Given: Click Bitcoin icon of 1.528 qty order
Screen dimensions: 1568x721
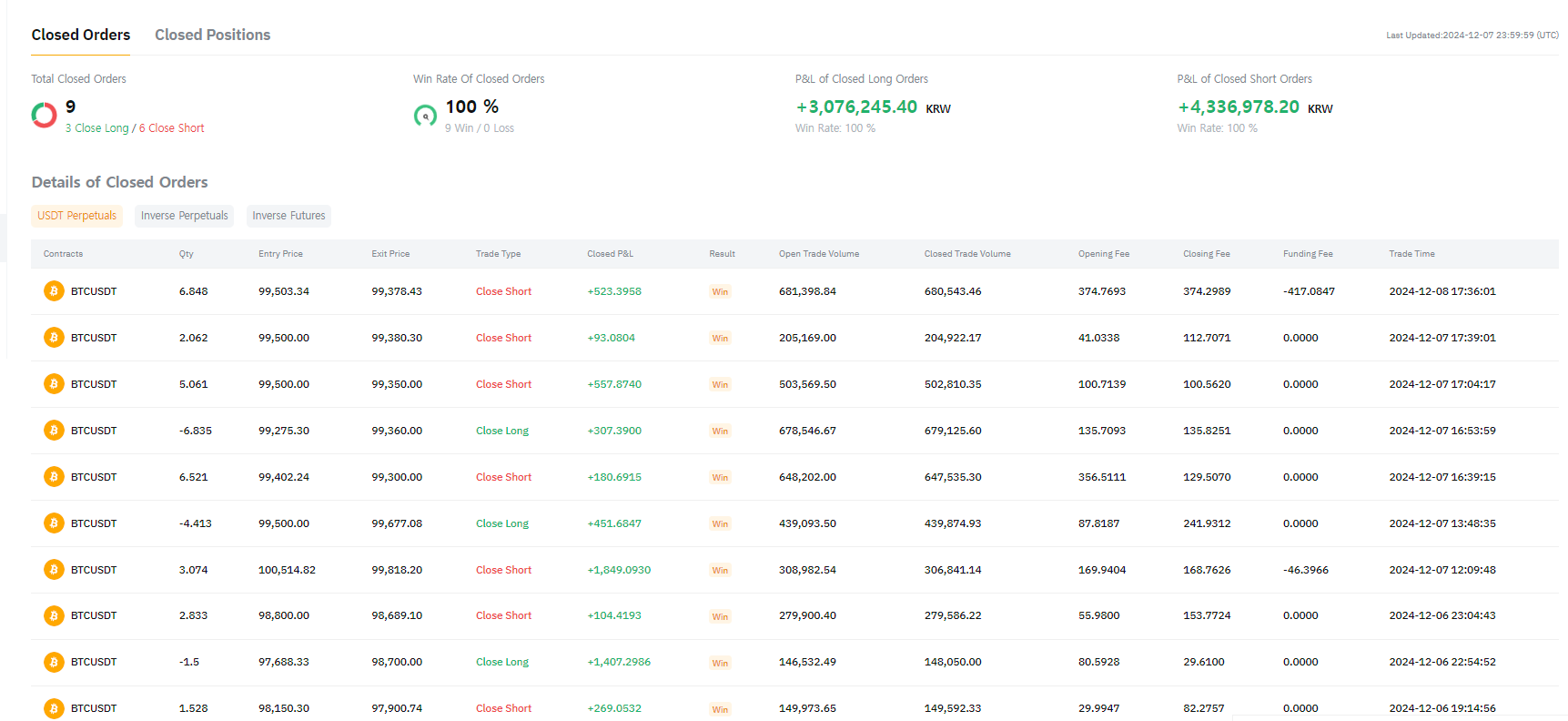Looking at the screenshot, I should pyautogui.click(x=54, y=708).
